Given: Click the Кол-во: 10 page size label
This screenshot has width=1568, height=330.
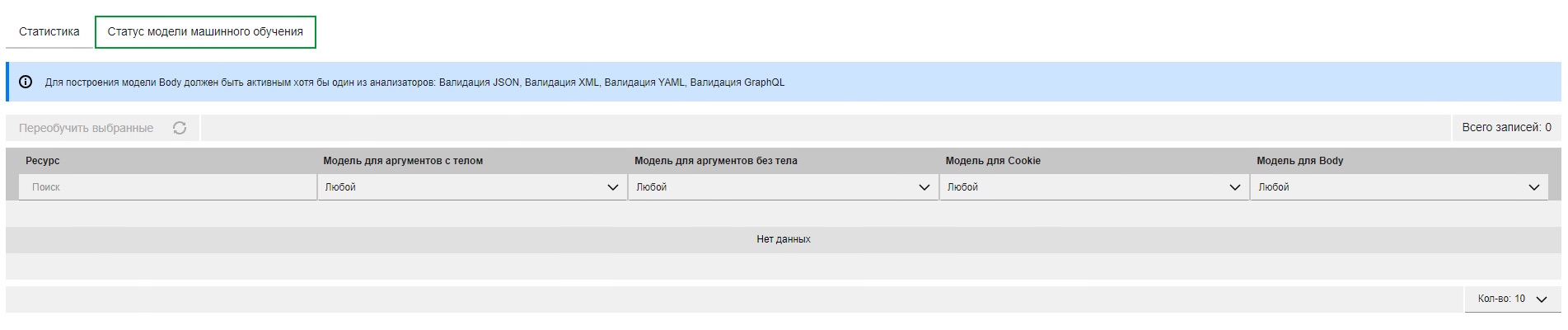Looking at the screenshot, I should click(1501, 299).
